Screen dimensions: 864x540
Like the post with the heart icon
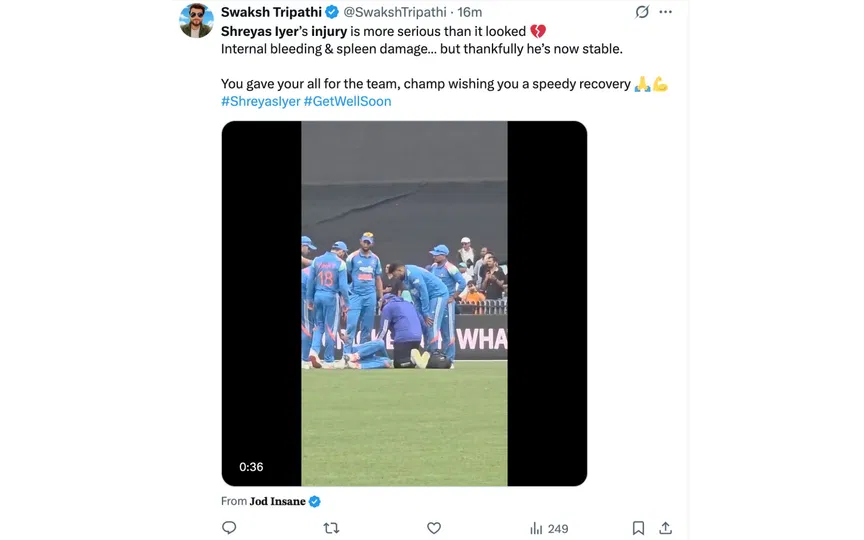[x=434, y=528]
